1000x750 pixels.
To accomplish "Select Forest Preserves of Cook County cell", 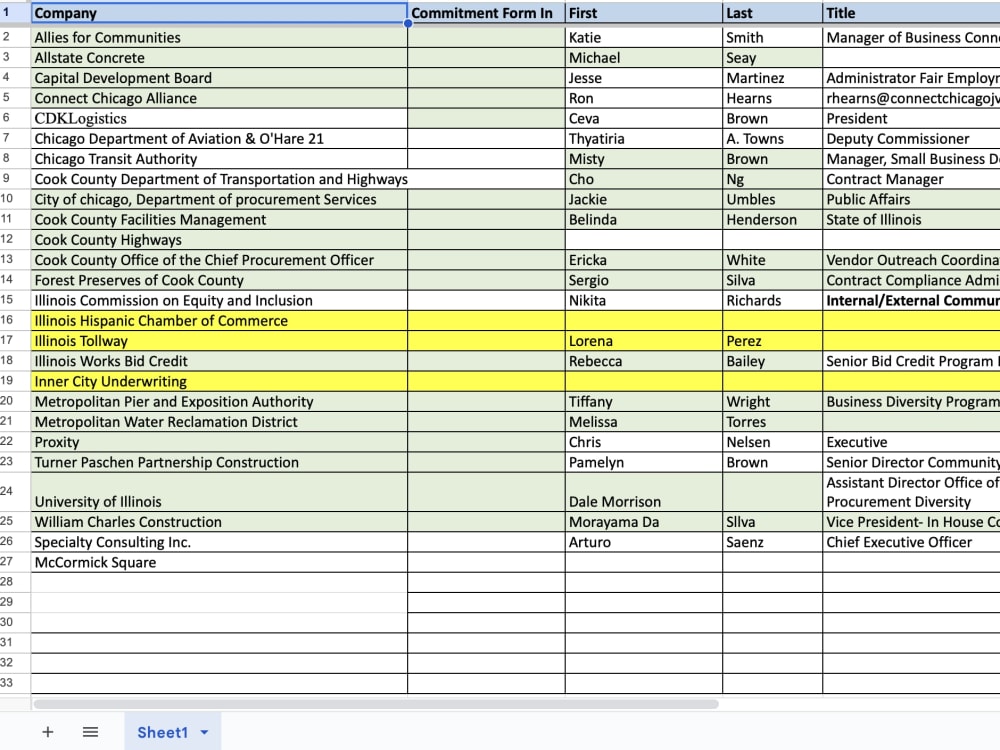I will 219,281.
